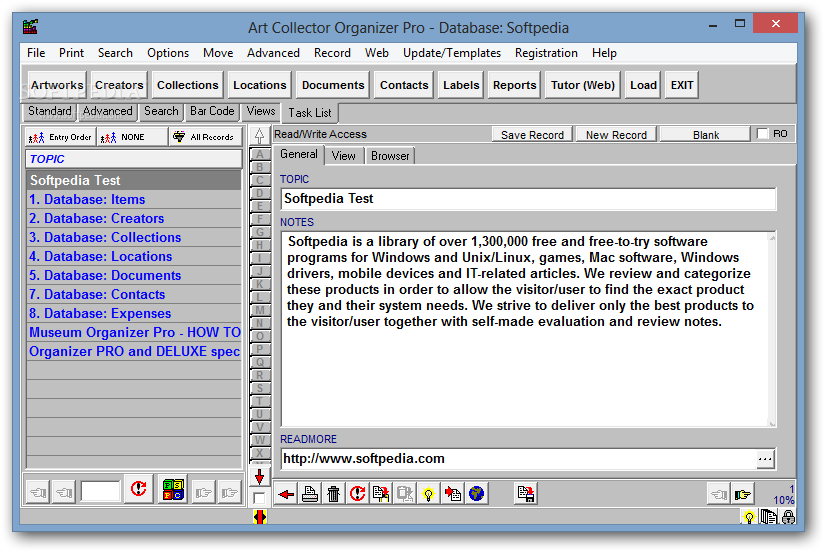Click the NOTES text area

pyautogui.click(x=525, y=329)
